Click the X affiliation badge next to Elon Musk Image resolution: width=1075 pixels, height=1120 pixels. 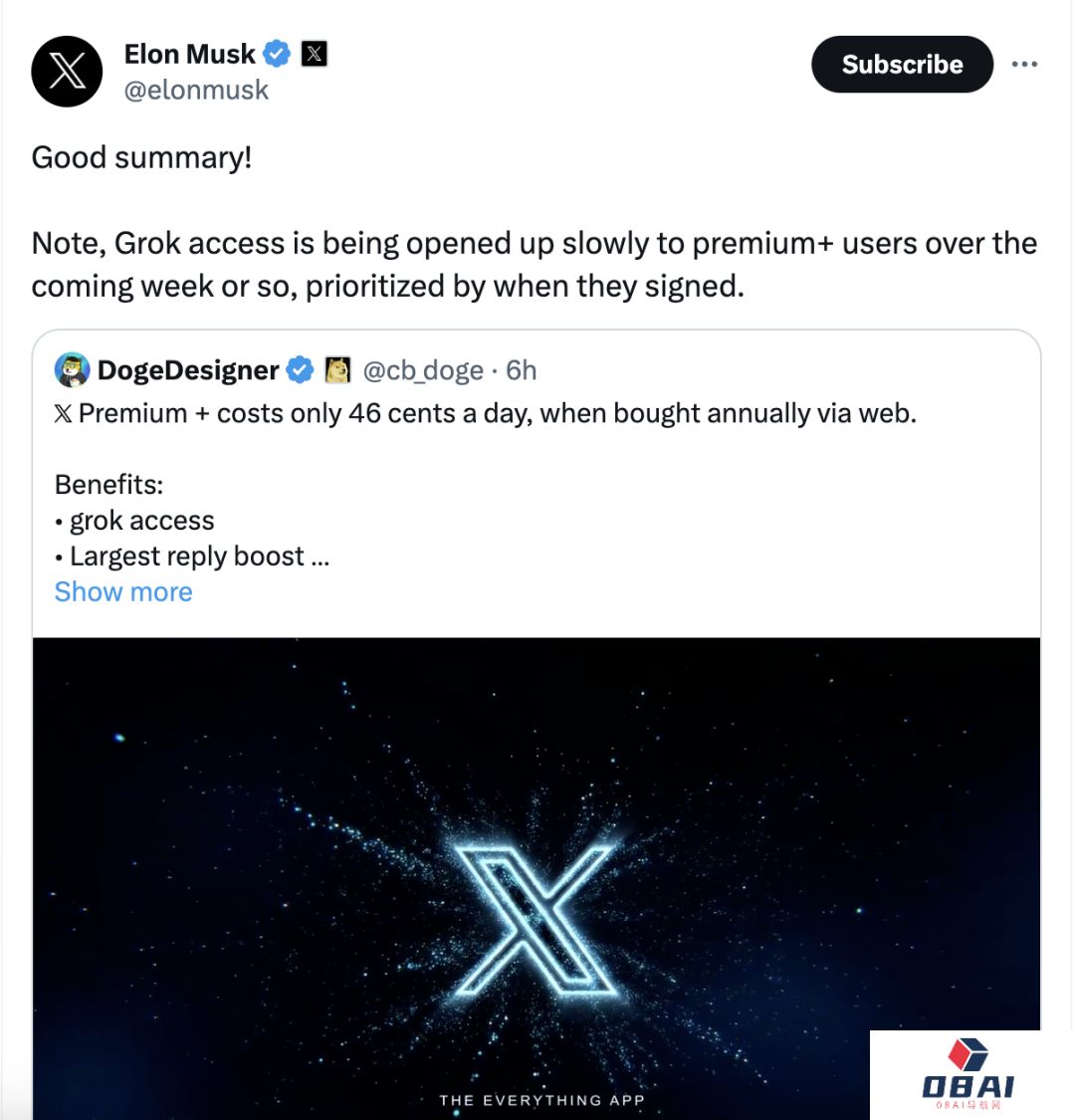[314, 54]
